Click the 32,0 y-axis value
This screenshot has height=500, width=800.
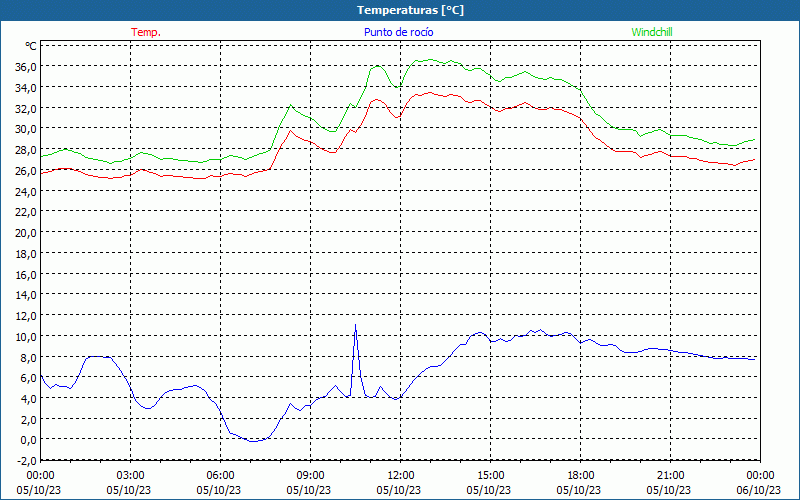(x=26, y=108)
